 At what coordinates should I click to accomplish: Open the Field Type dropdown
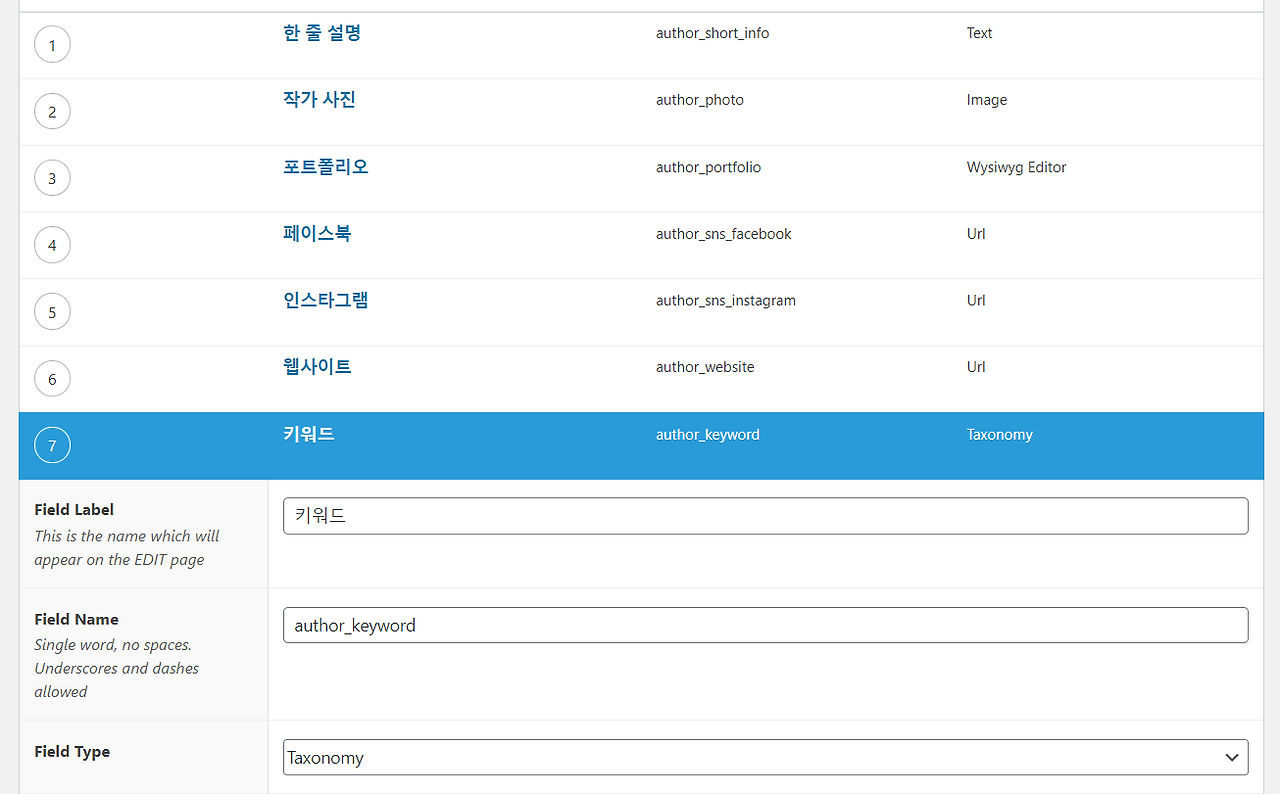[766, 757]
